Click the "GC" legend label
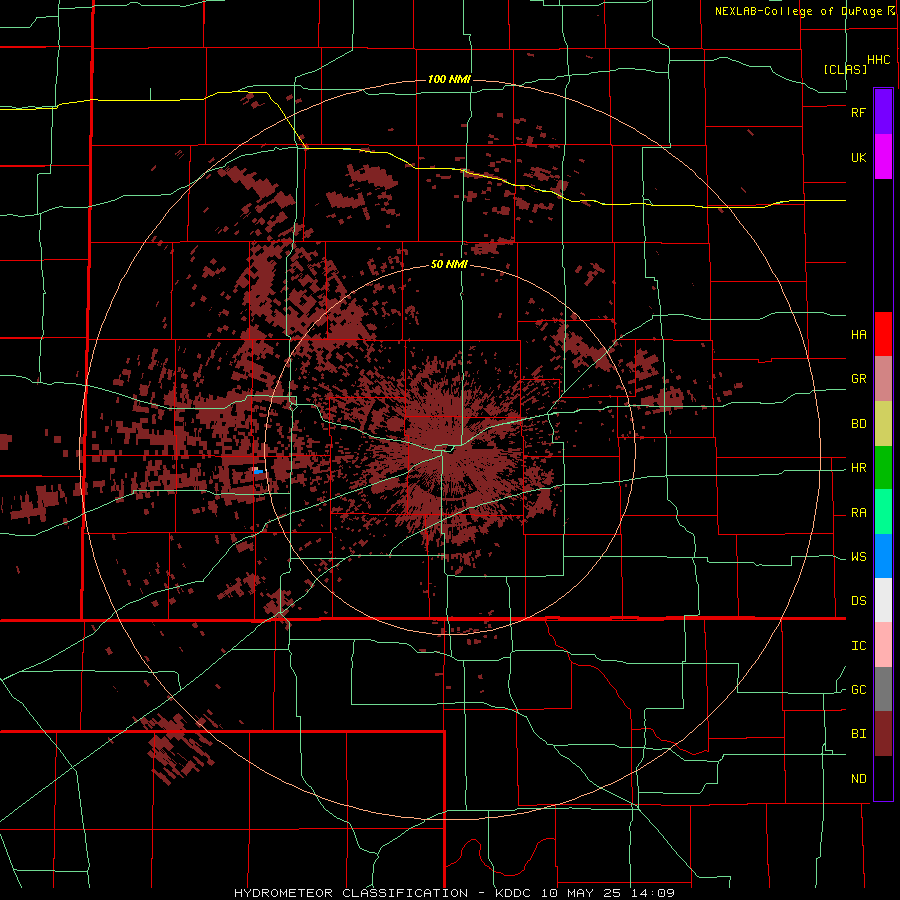The height and width of the screenshot is (900, 900). click(858, 690)
